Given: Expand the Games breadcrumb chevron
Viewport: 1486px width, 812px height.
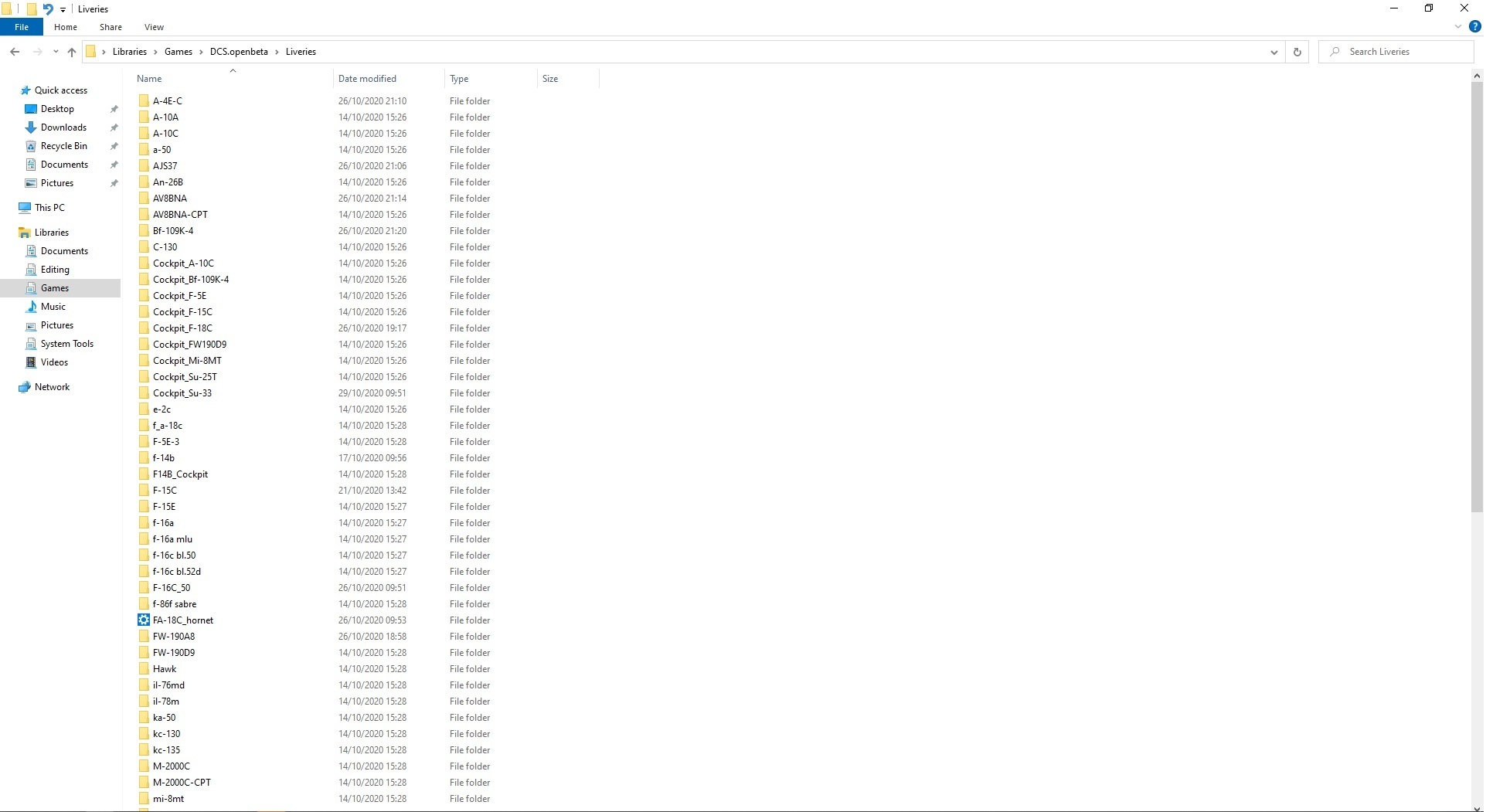Looking at the screenshot, I should [201, 52].
